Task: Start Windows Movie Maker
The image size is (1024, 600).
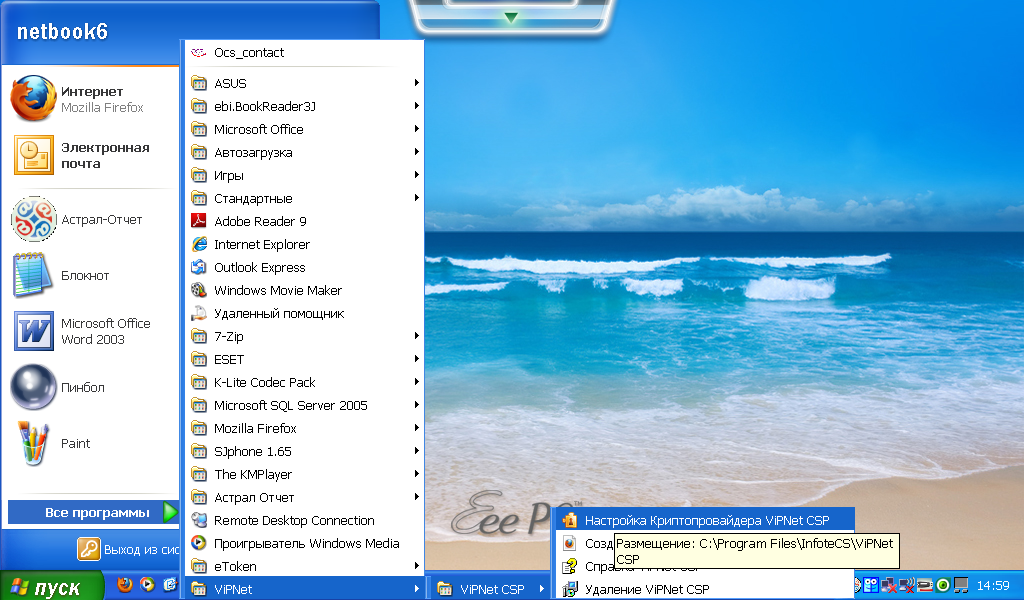Action: point(304,291)
